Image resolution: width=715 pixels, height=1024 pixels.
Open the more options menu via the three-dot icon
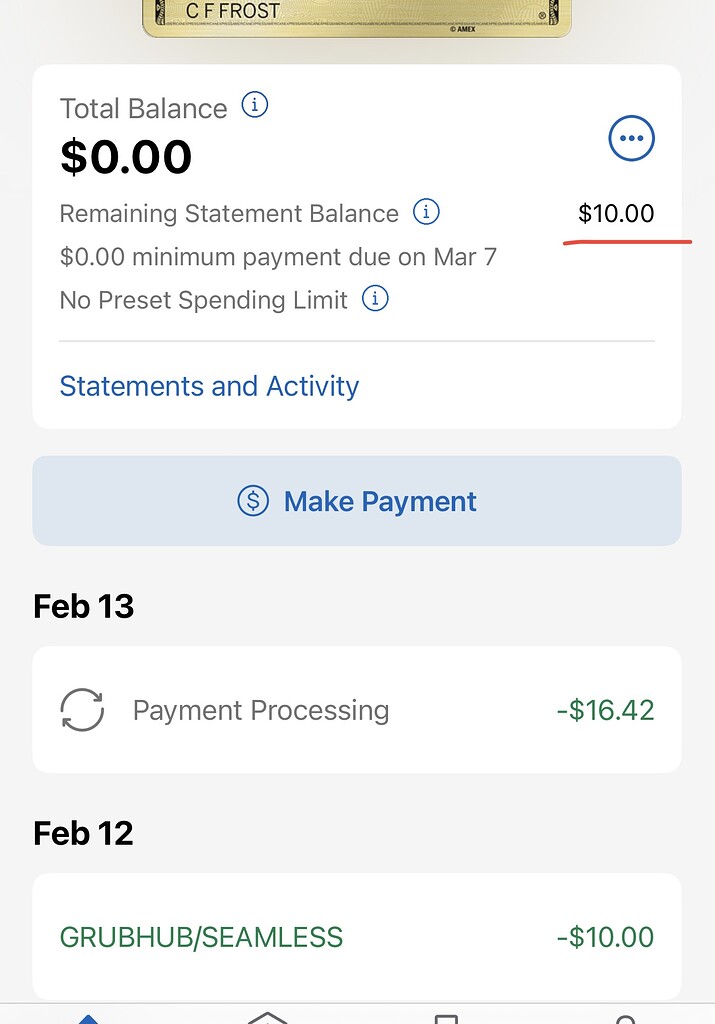631,138
